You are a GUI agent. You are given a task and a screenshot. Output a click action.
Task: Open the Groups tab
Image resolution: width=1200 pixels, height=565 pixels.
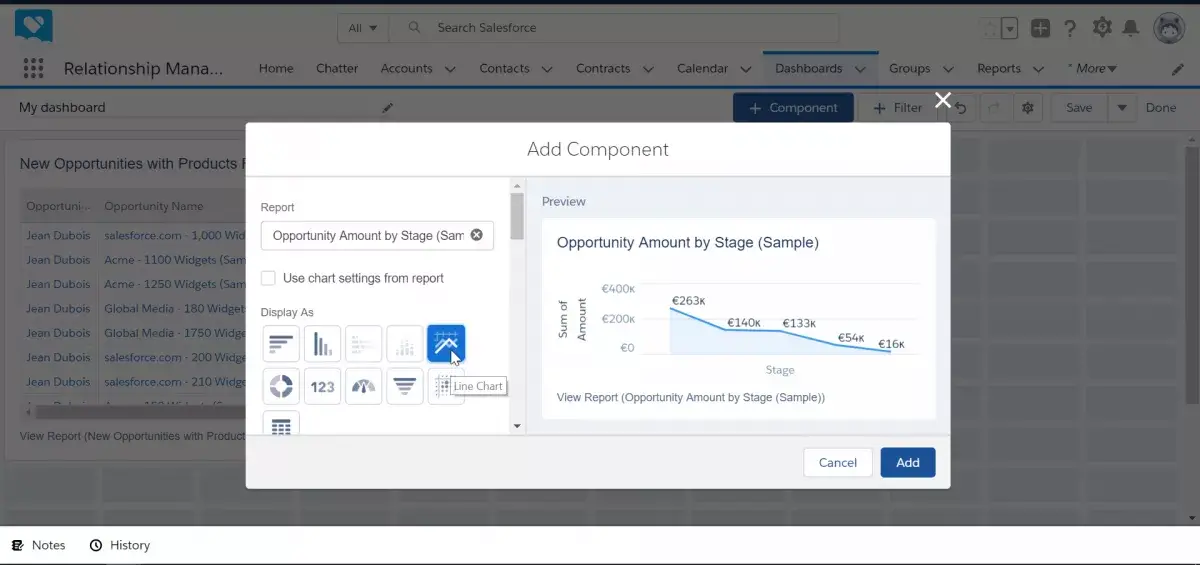click(x=910, y=69)
